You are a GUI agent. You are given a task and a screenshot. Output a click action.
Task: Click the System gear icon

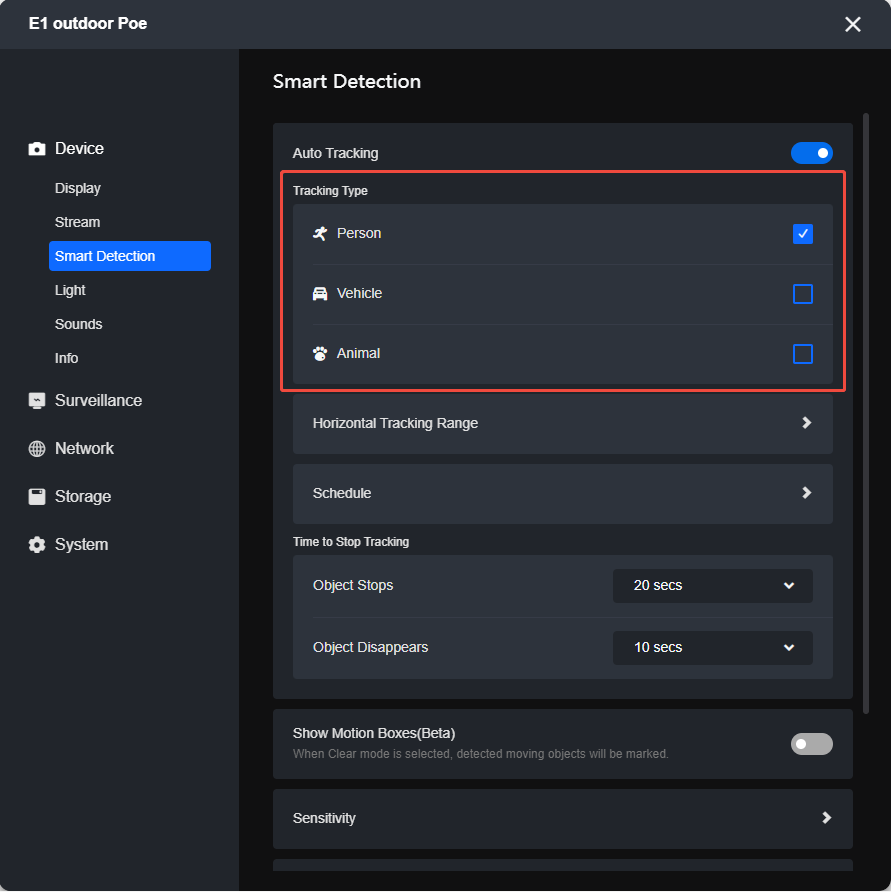[37, 545]
